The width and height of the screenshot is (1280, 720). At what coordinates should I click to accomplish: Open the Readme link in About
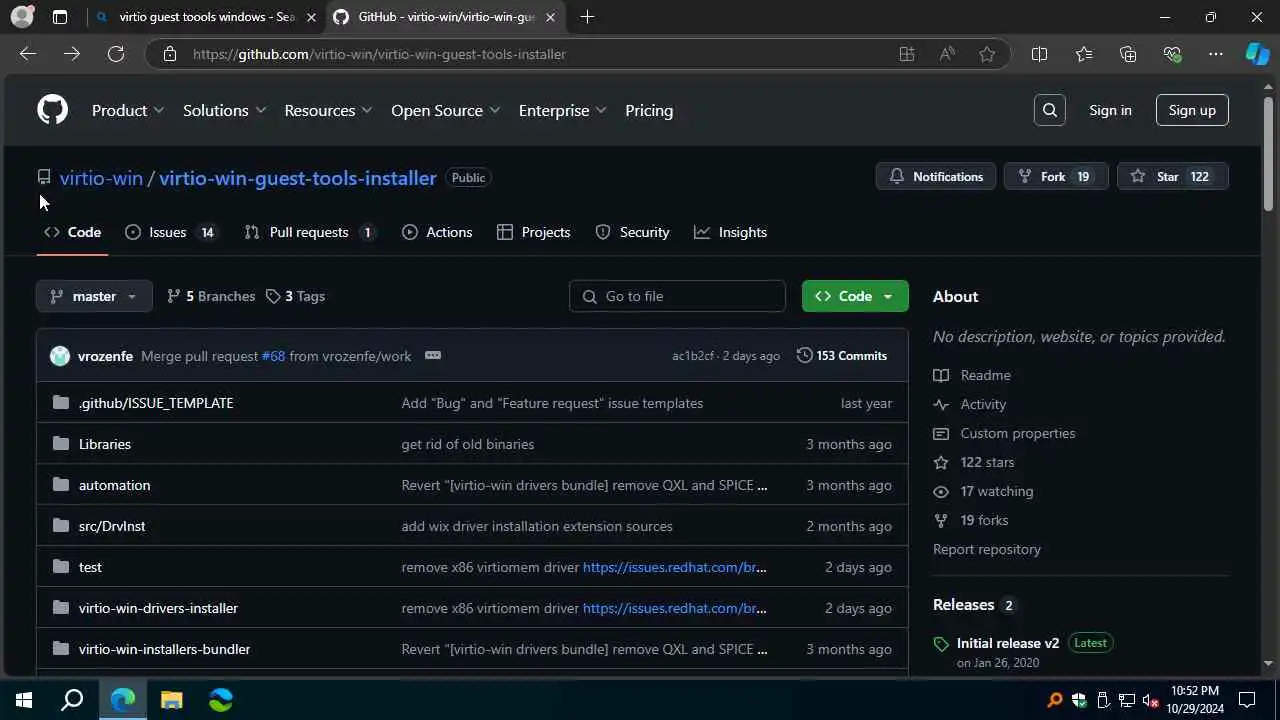point(985,375)
